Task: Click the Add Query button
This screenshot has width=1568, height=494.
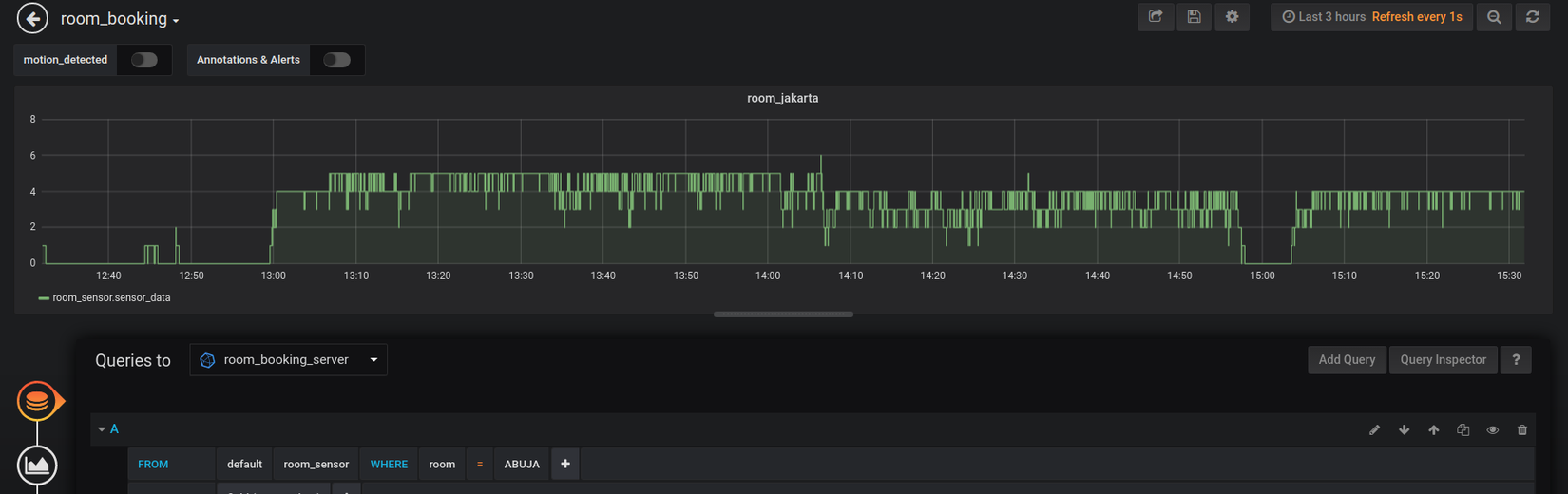Action: click(x=1346, y=360)
